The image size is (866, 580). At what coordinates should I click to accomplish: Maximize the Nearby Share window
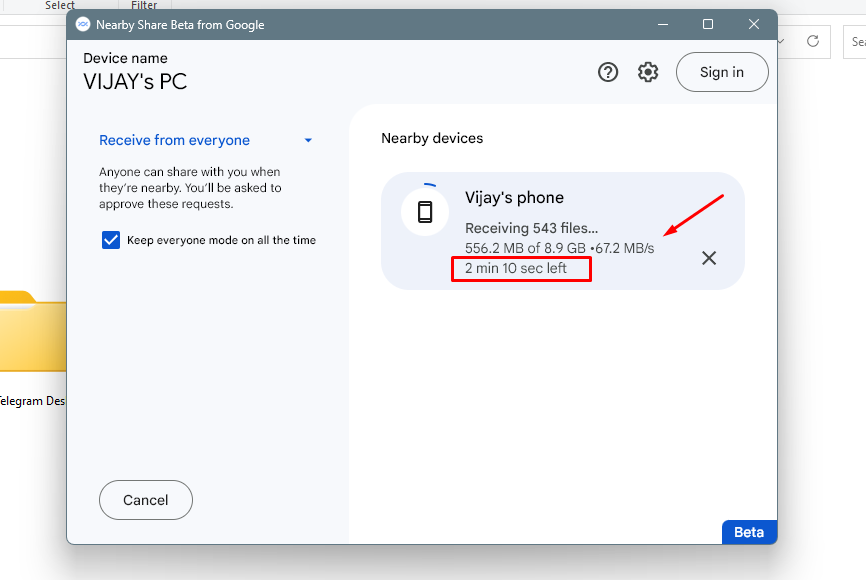tap(707, 24)
